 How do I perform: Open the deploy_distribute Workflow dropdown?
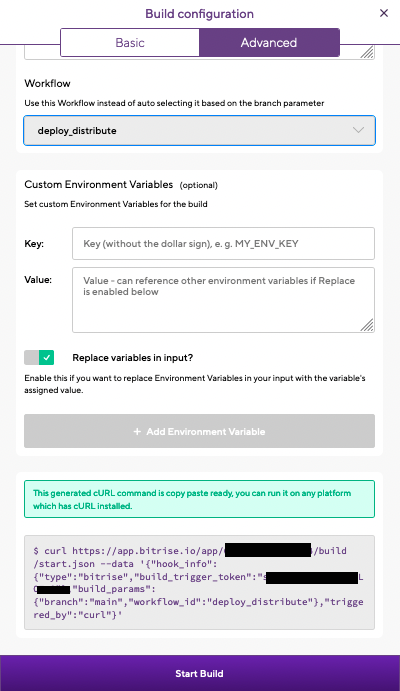(x=200, y=130)
